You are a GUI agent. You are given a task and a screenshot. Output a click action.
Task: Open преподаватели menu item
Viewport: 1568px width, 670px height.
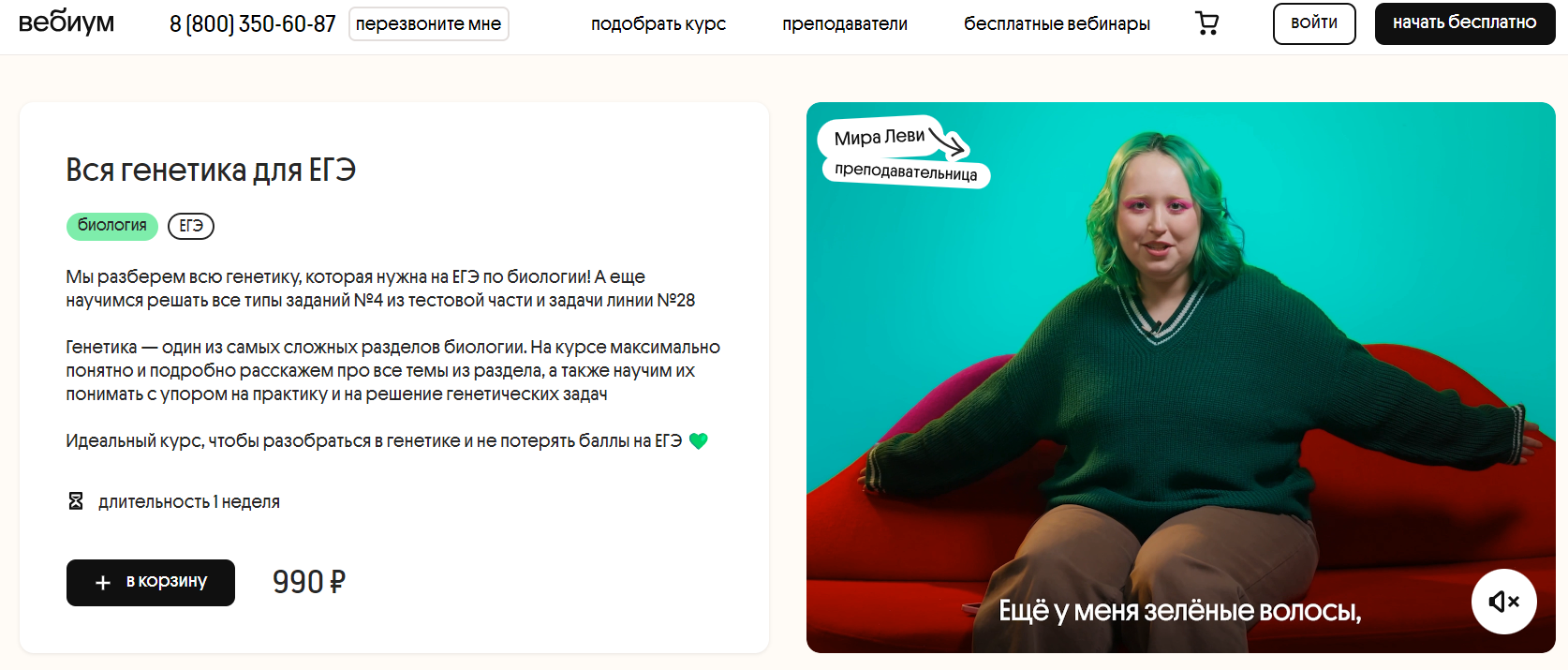(845, 24)
